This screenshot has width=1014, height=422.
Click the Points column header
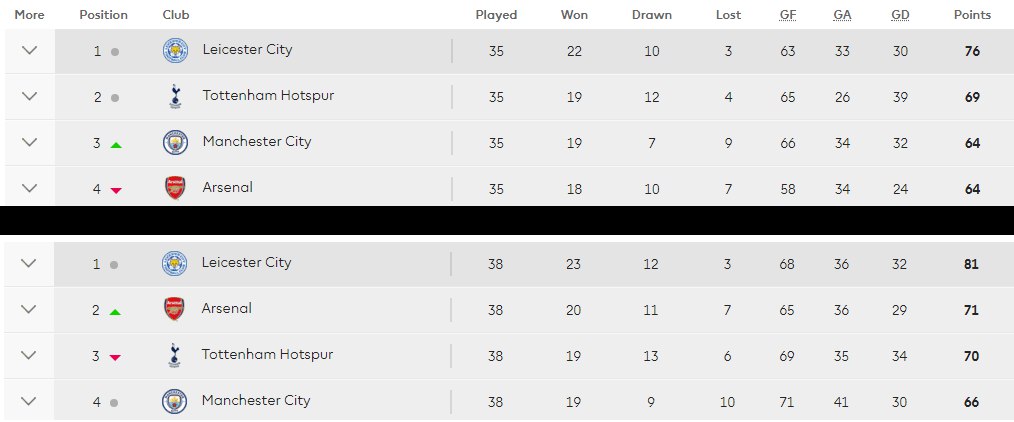click(x=972, y=15)
